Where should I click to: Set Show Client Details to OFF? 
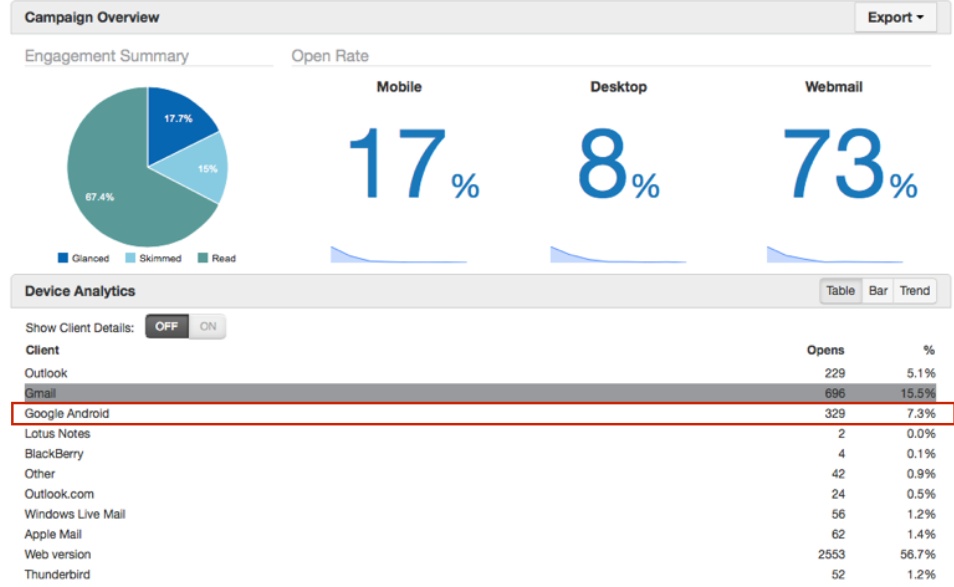[x=167, y=327]
